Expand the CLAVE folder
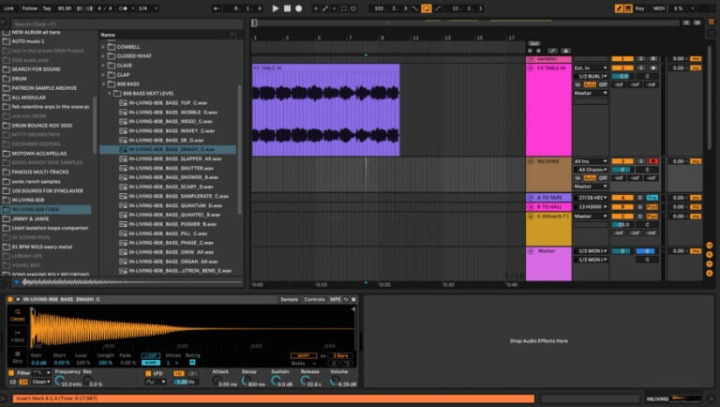Screen dimensions: 720x407 click(x=103, y=65)
